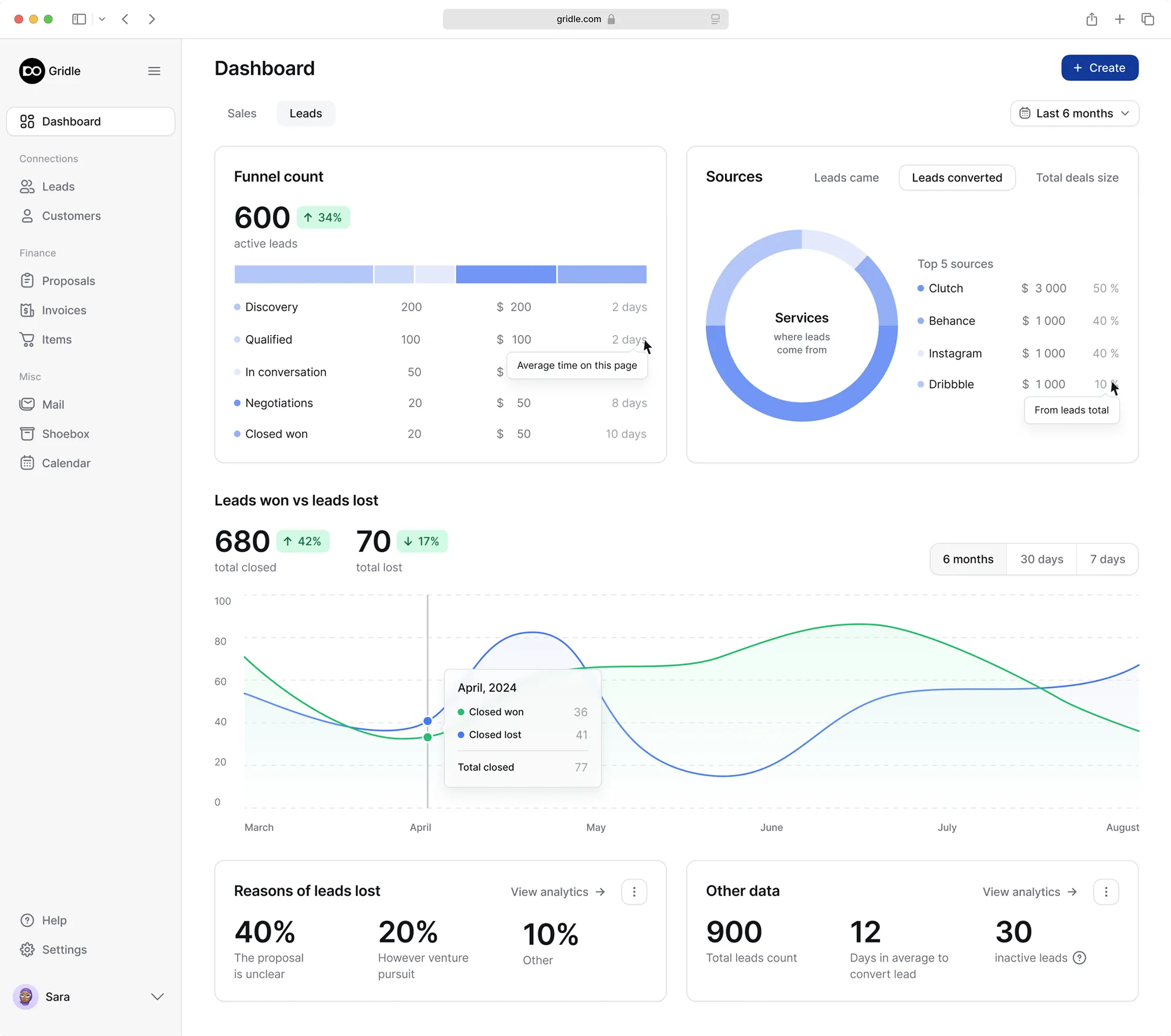Click Safari share icon
The width and height of the screenshot is (1171, 1036).
[x=1091, y=19]
